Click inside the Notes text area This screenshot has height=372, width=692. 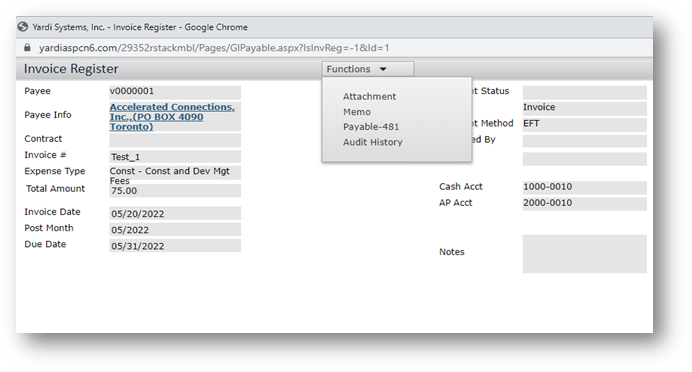coord(584,254)
